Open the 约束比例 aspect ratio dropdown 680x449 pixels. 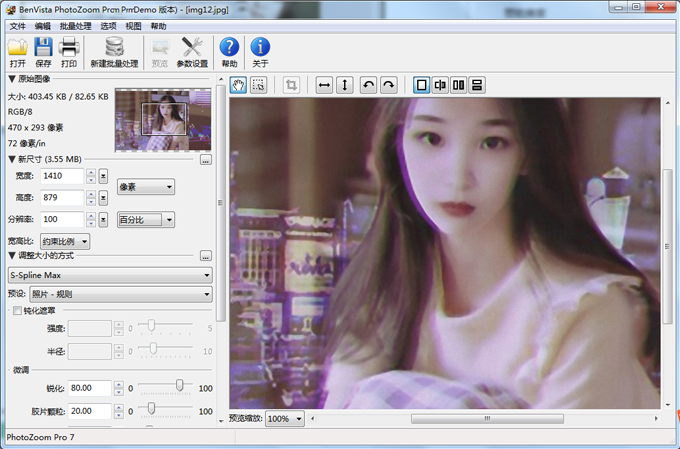(72, 241)
